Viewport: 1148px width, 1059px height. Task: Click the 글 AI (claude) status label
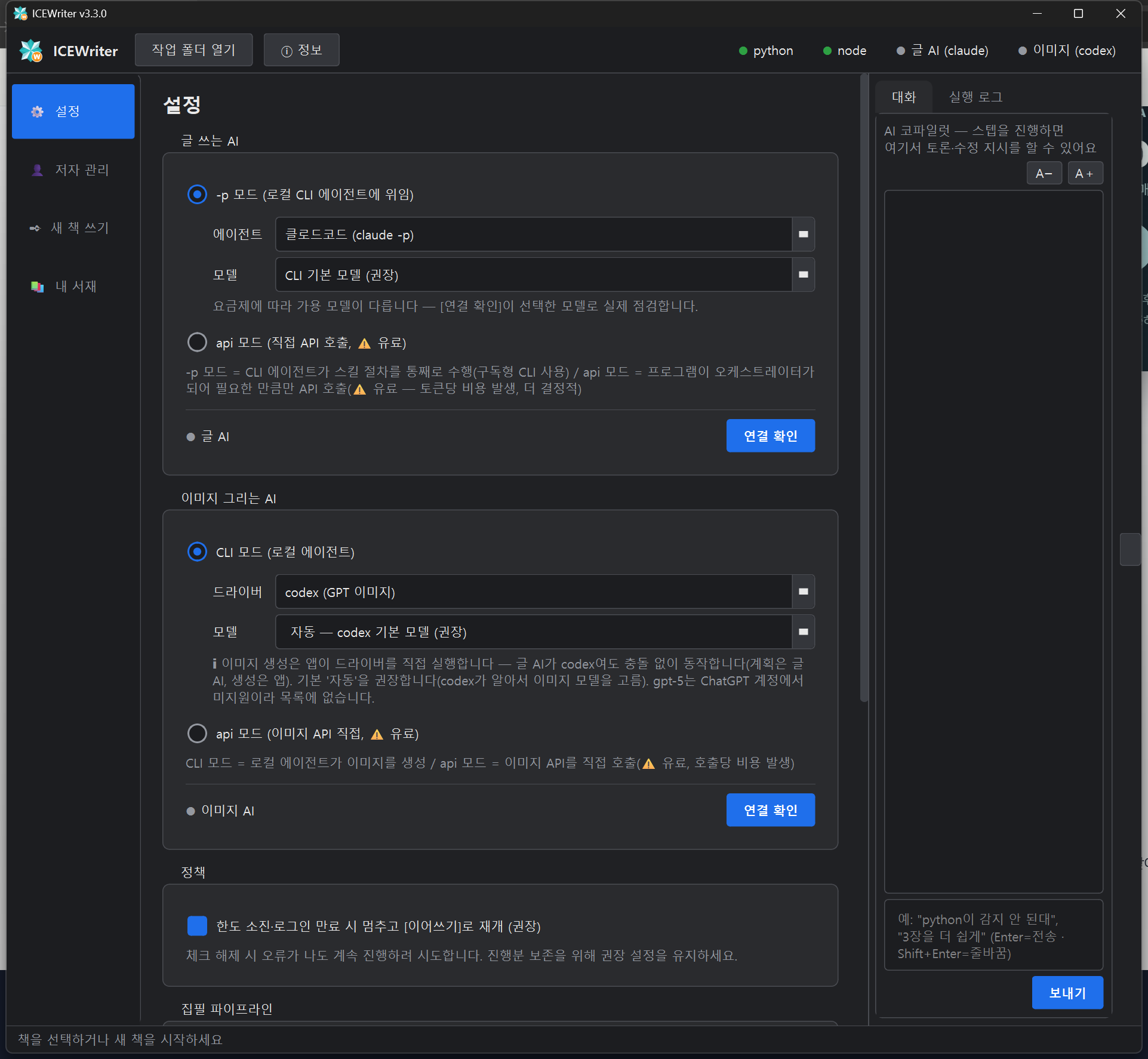[950, 51]
